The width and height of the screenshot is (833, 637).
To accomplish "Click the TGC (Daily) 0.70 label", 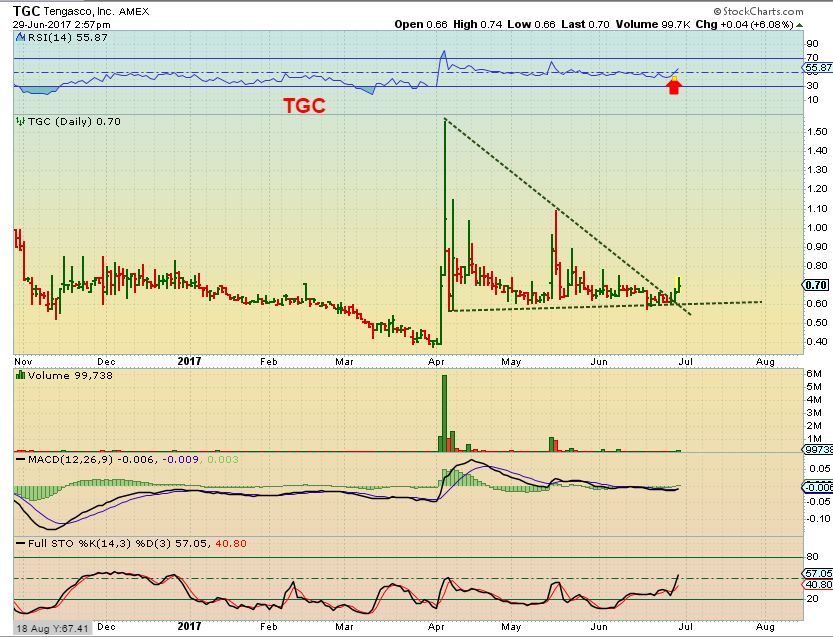I will click(x=74, y=121).
